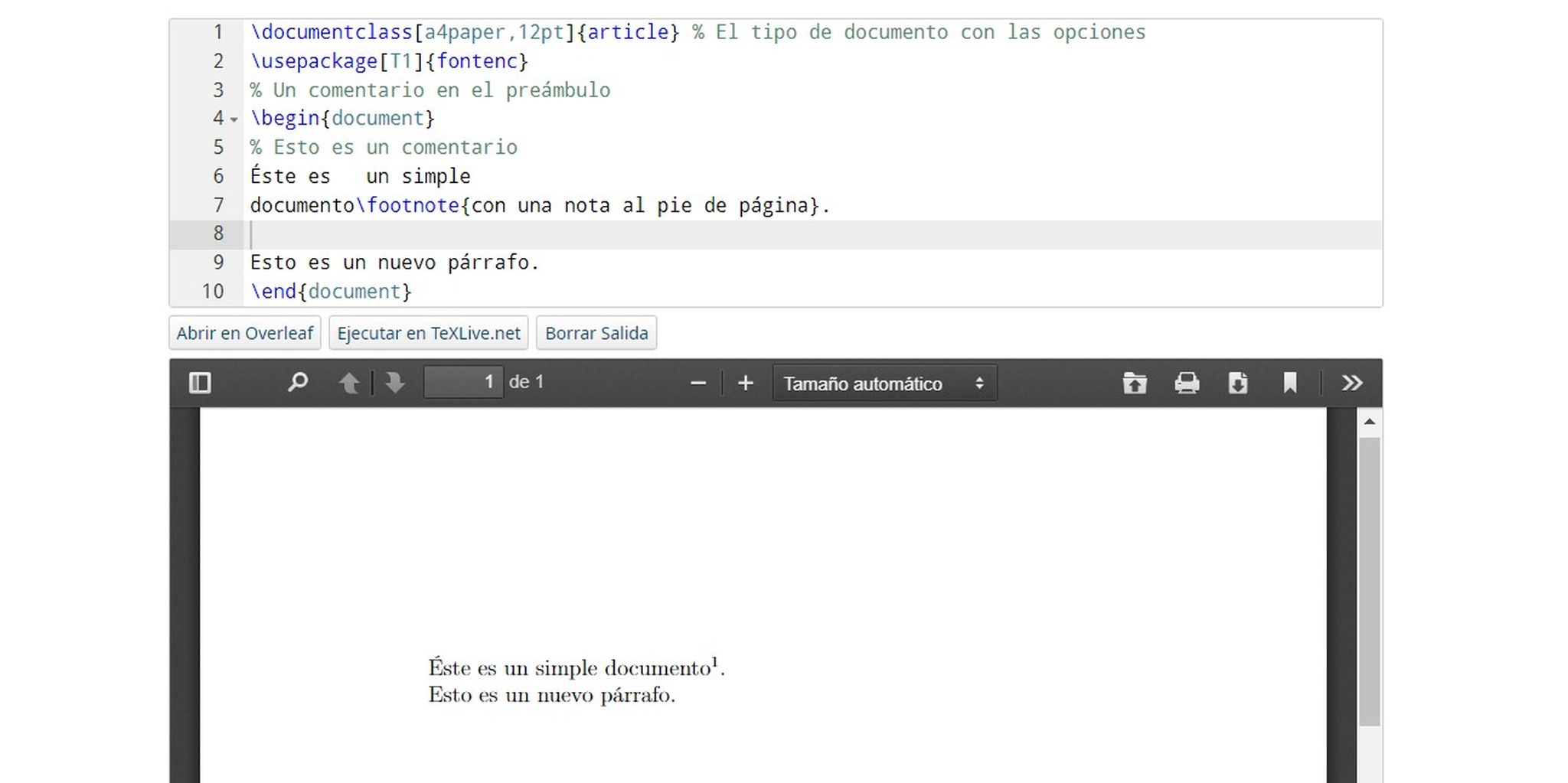Image resolution: width=1568 pixels, height=783 pixels.
Task: Open the search tool in the PDF viewer
Action: (x=299, y=383)
